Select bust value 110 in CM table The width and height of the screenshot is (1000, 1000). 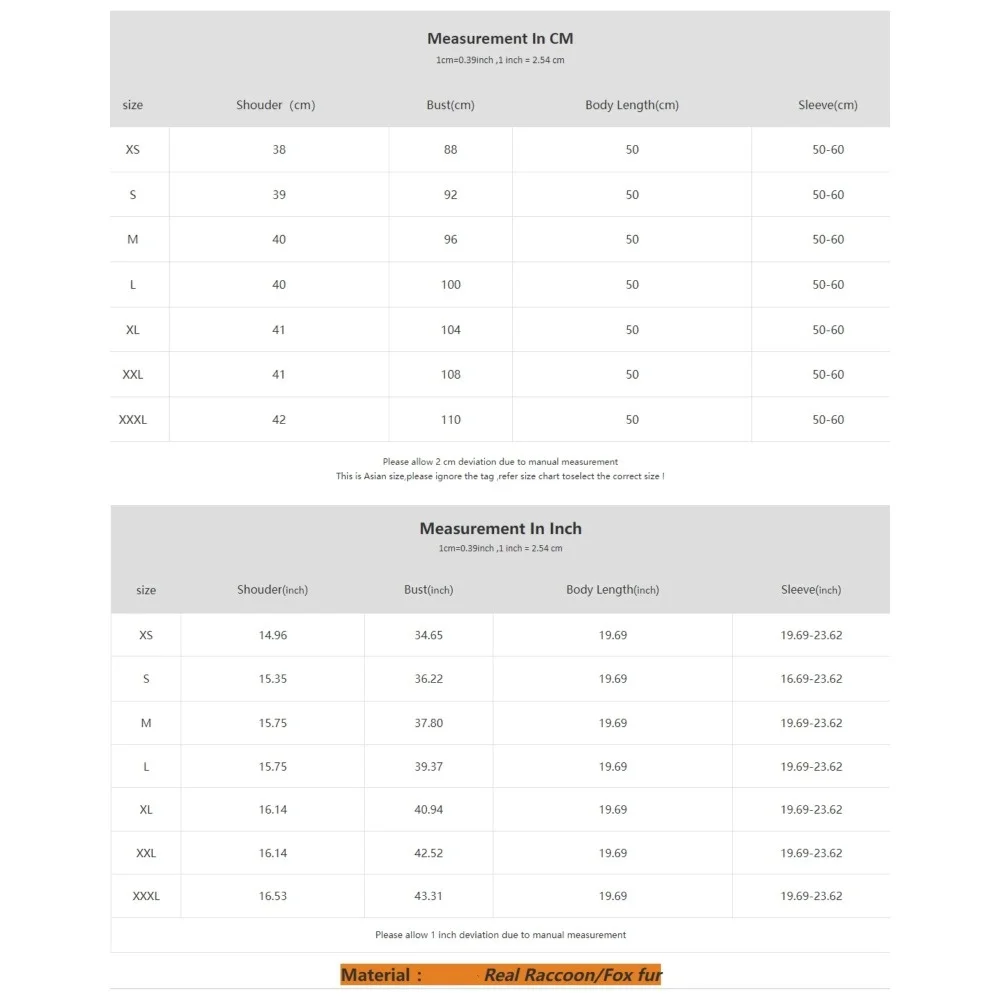451,420
